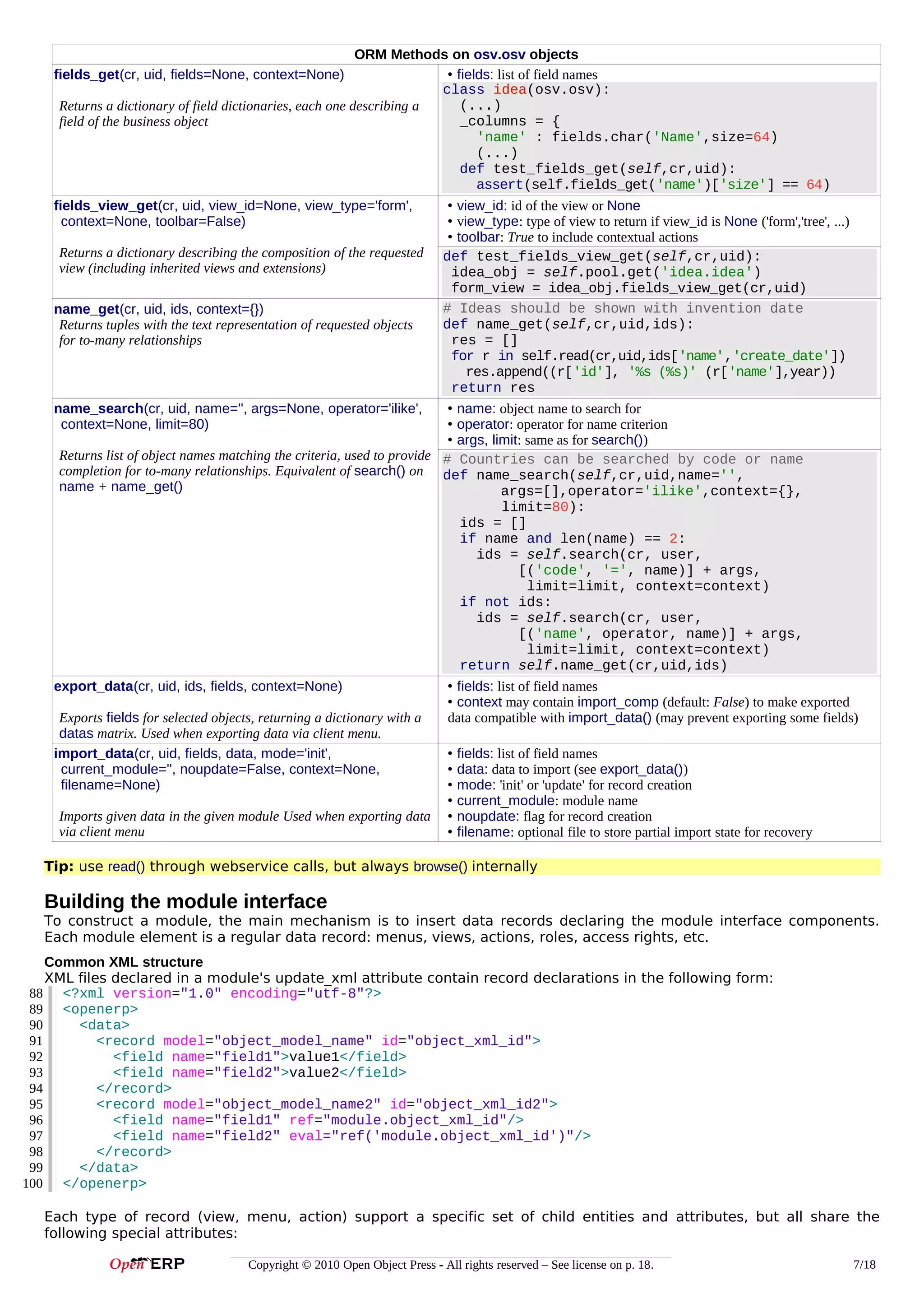Click the 'view_id: id of the view' bullet
Viewport: 924px width, 1308px height.
coord(544,206)
